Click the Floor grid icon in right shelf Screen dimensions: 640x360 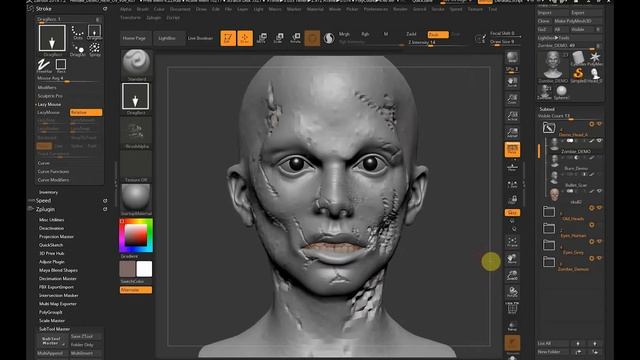pos(512,167)
